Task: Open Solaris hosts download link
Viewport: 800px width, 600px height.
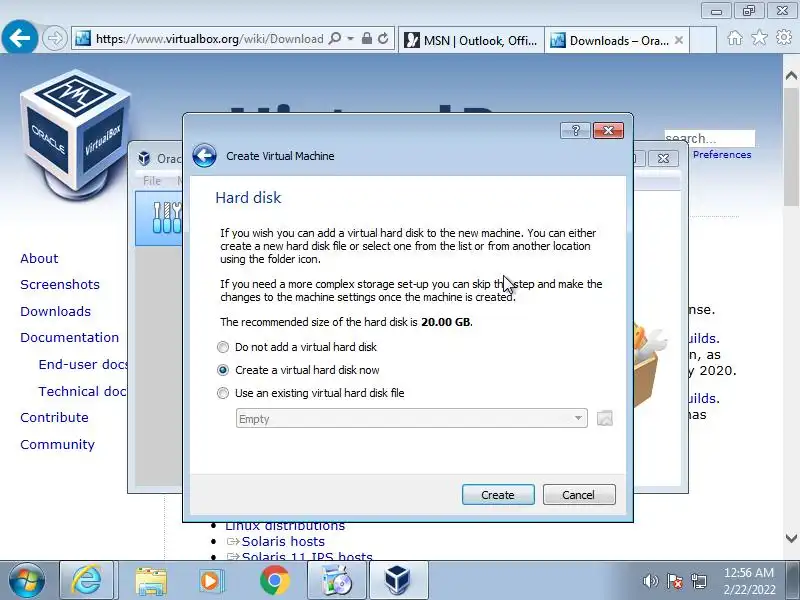Action: [283, 541]
